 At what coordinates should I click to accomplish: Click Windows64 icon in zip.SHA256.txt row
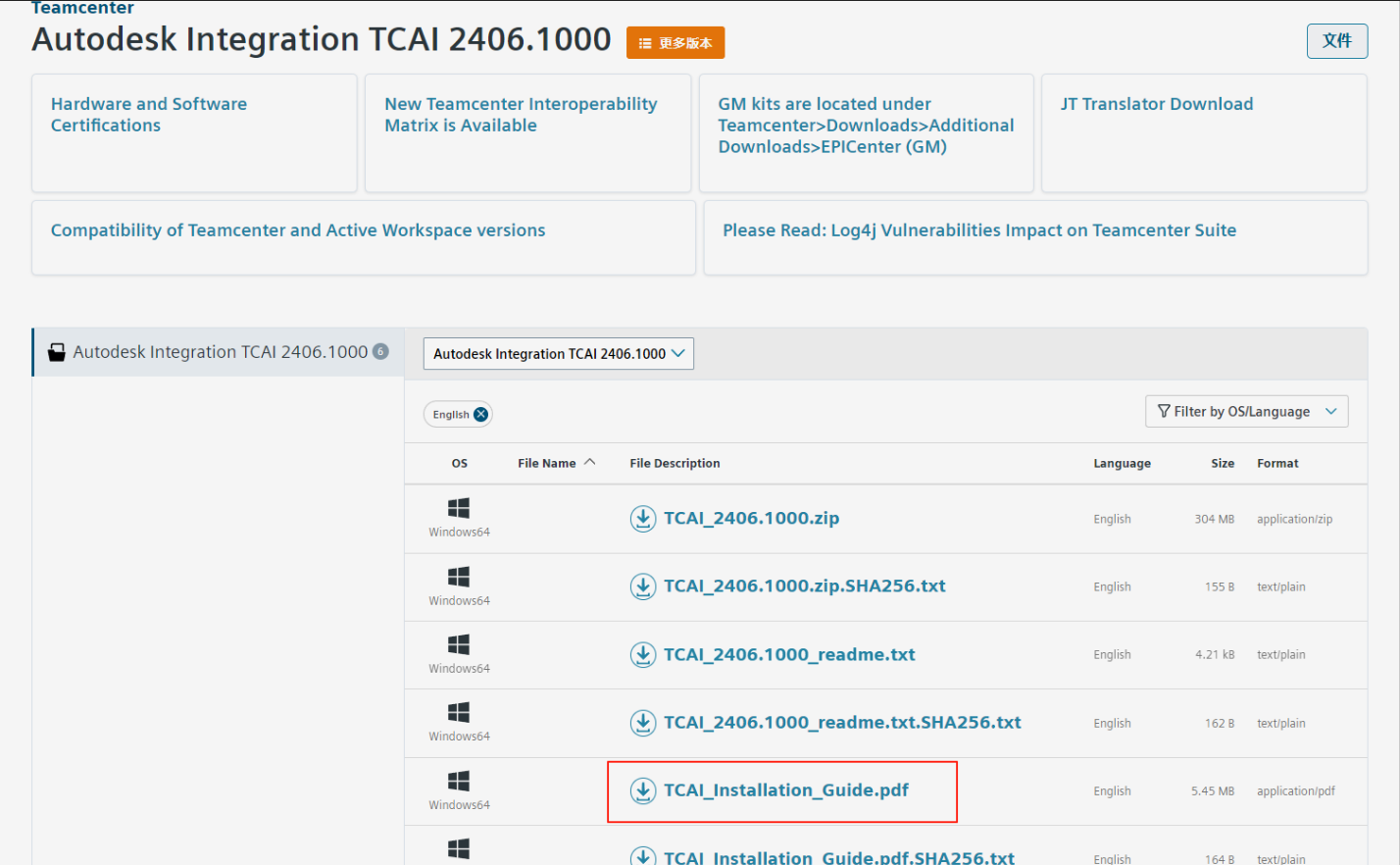[458, 577]
